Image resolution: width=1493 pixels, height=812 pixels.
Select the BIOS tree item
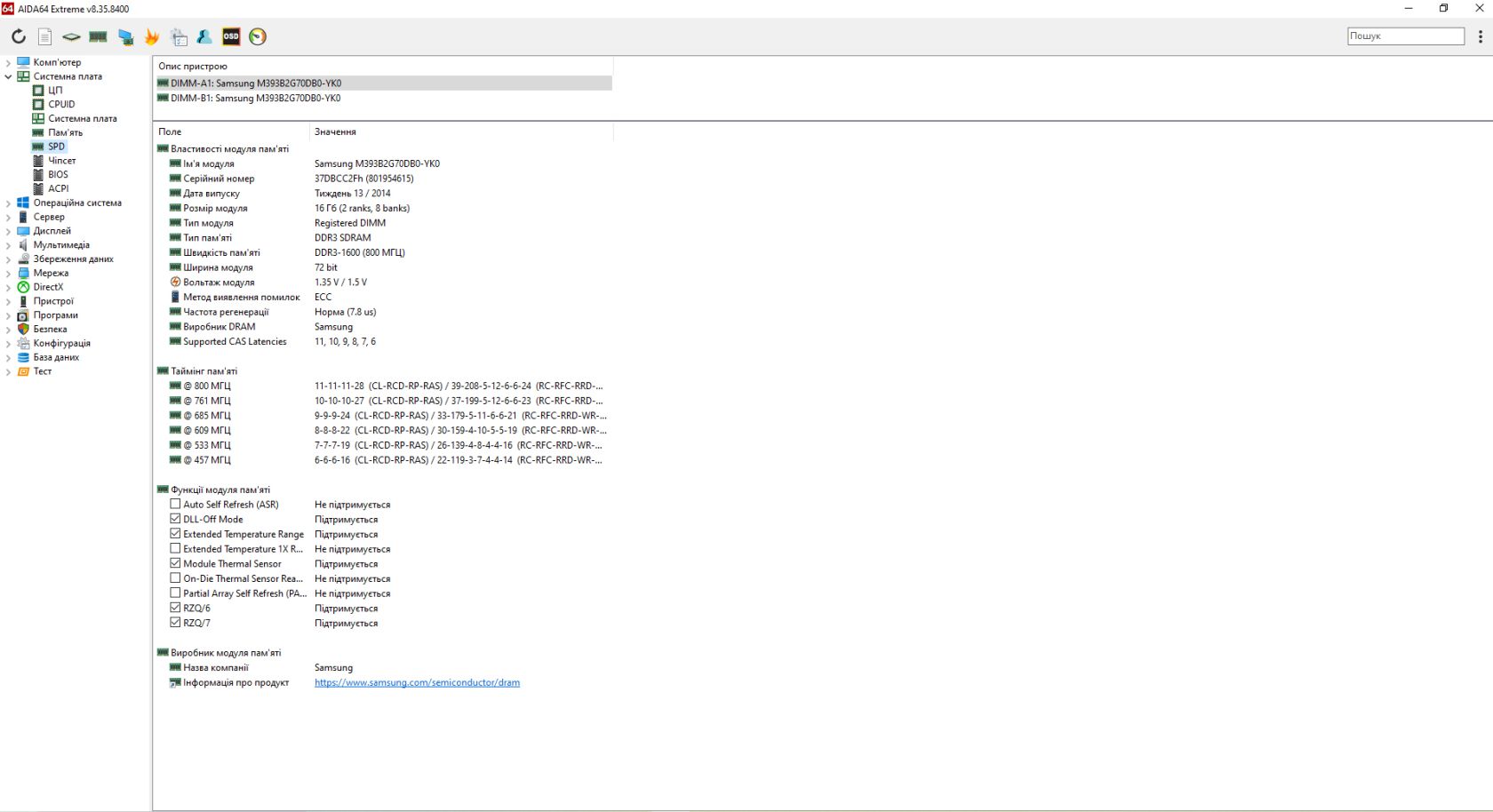pos(58,175)
